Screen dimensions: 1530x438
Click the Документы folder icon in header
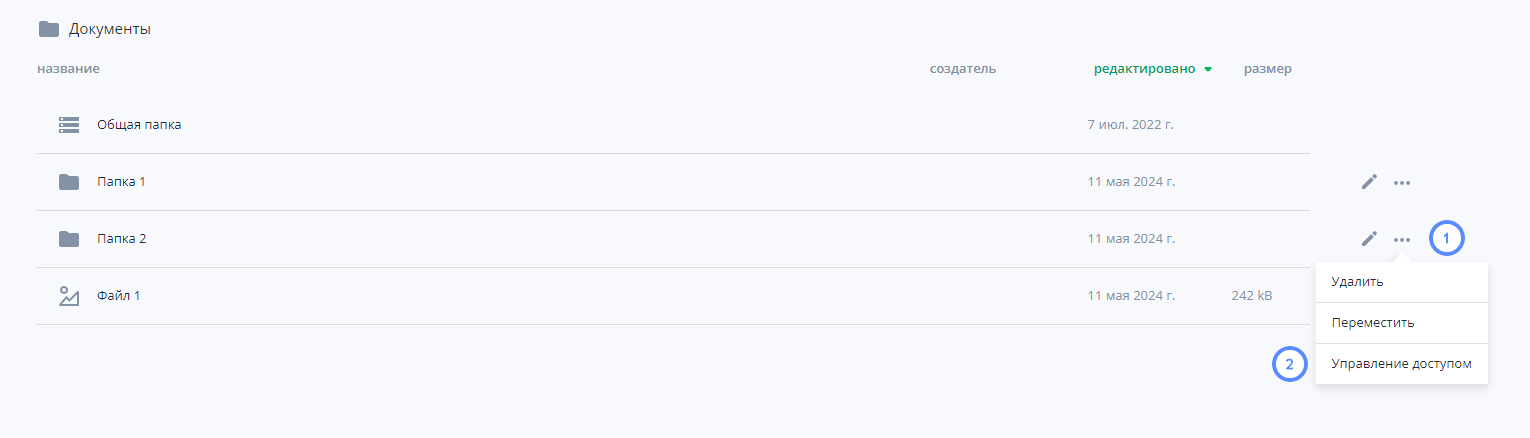(x=48, y=29)
